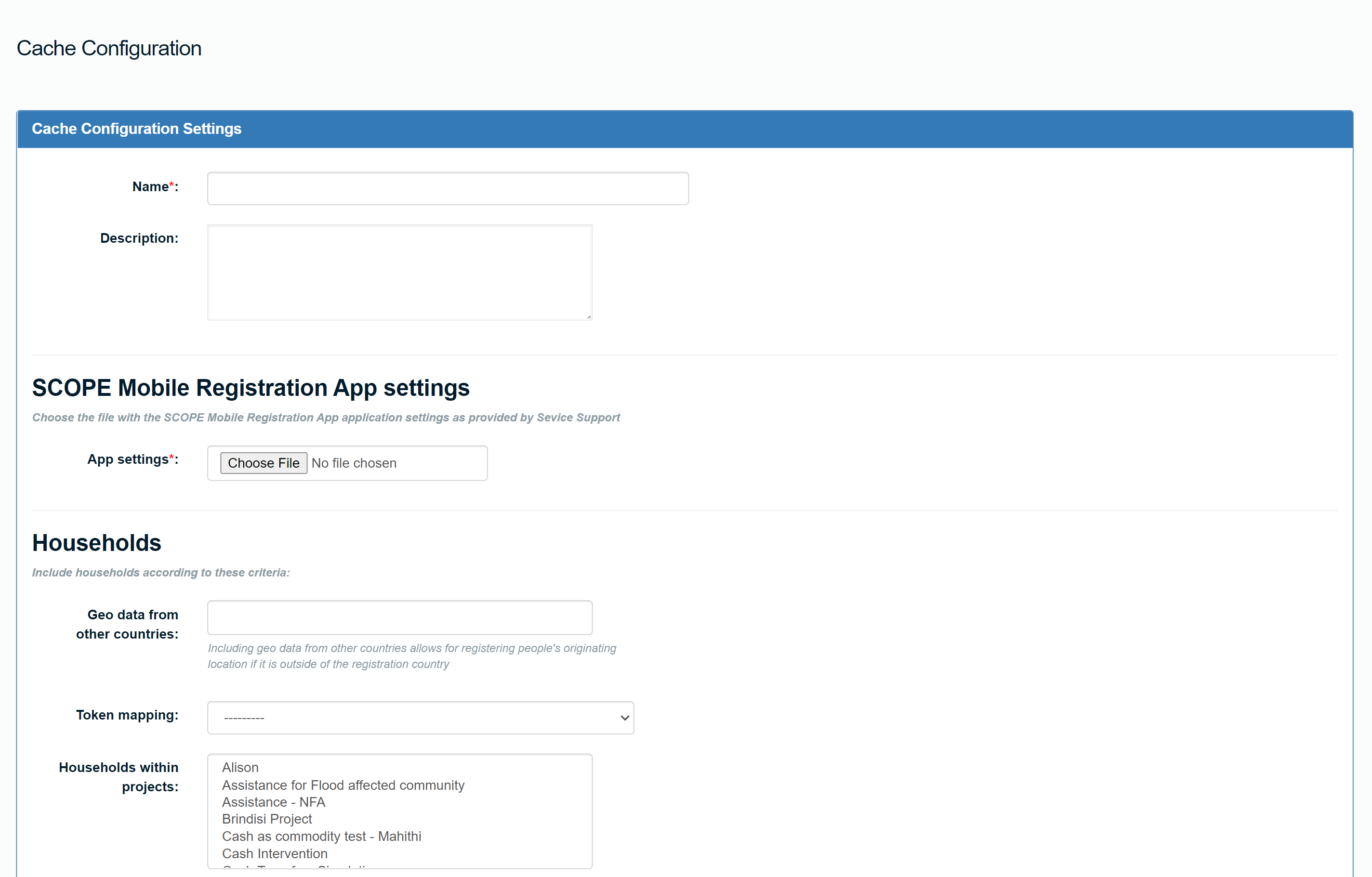The width and height of the screenshot is (1372, 877).
Task: Click the 'Households within projects' label
Action: tap(119, 777)
